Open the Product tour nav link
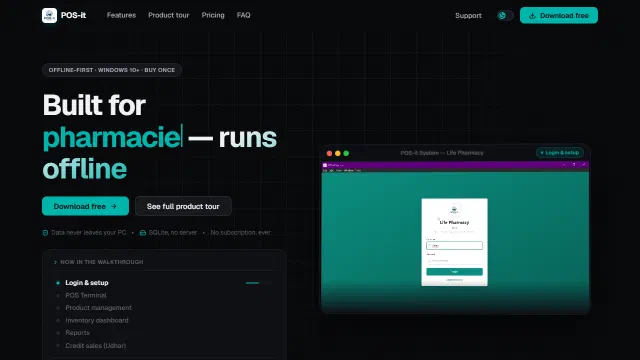Image resolution: width=640 pixels, height=360 pixels. 169,15
